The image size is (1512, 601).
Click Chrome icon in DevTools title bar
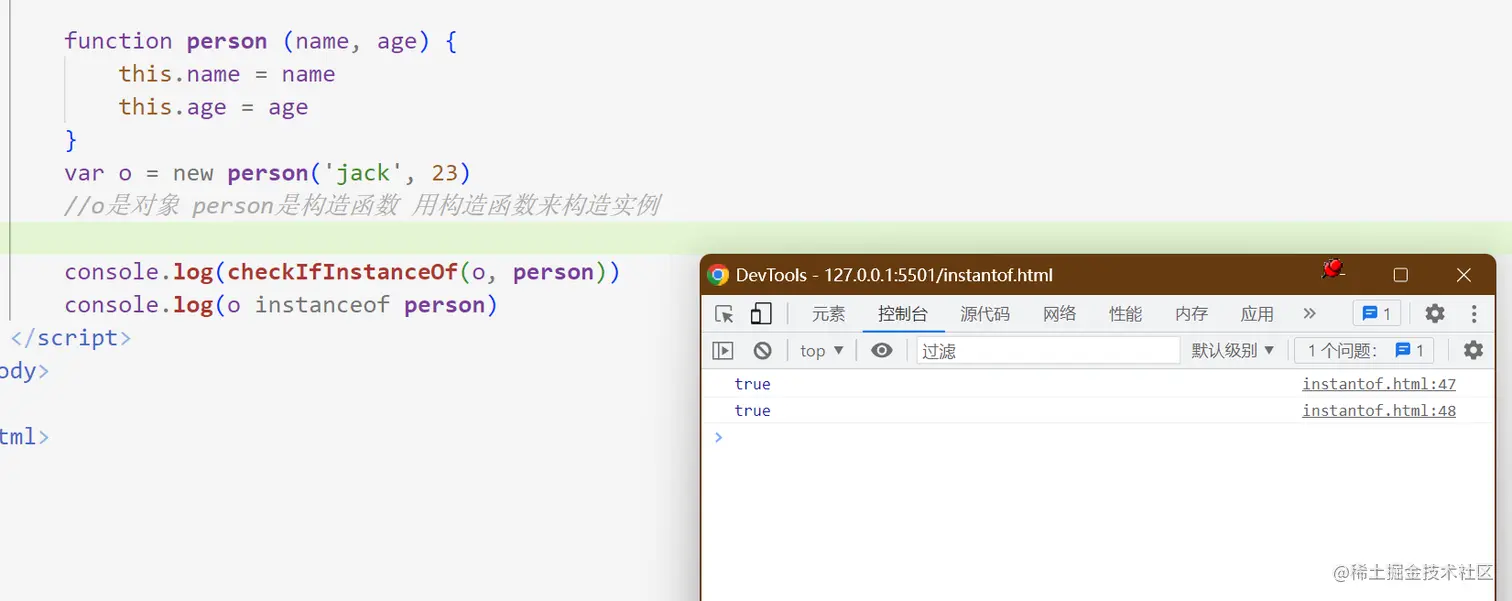pos(717,275)
